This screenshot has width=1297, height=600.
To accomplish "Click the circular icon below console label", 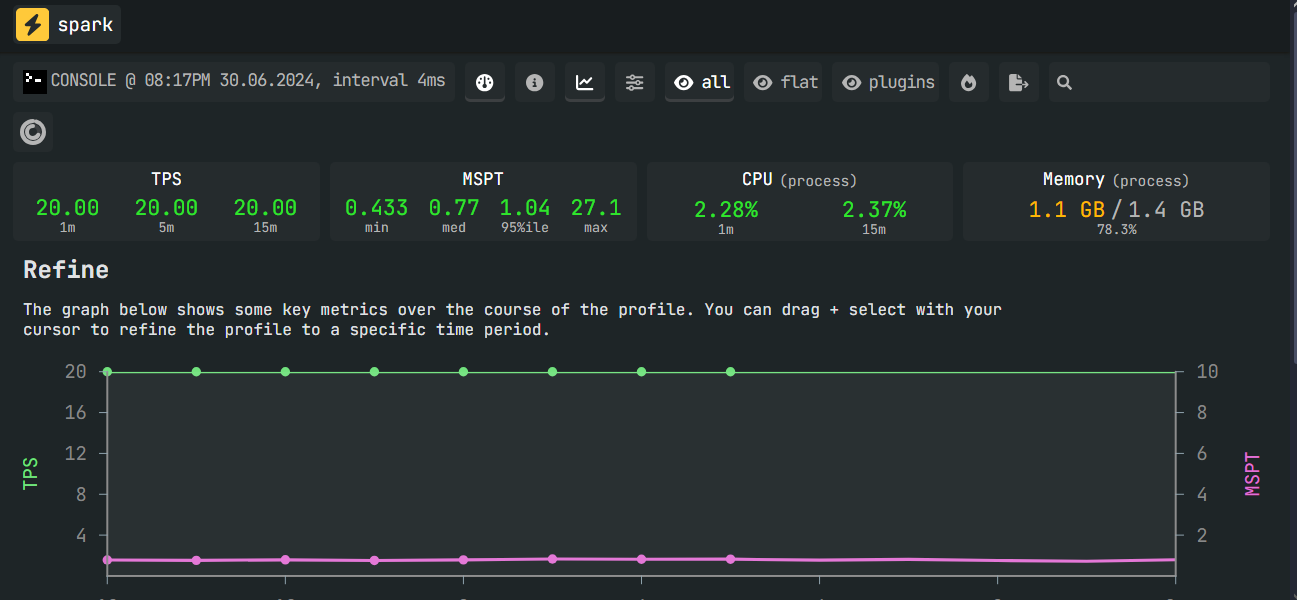I will [x=33, y=132].
